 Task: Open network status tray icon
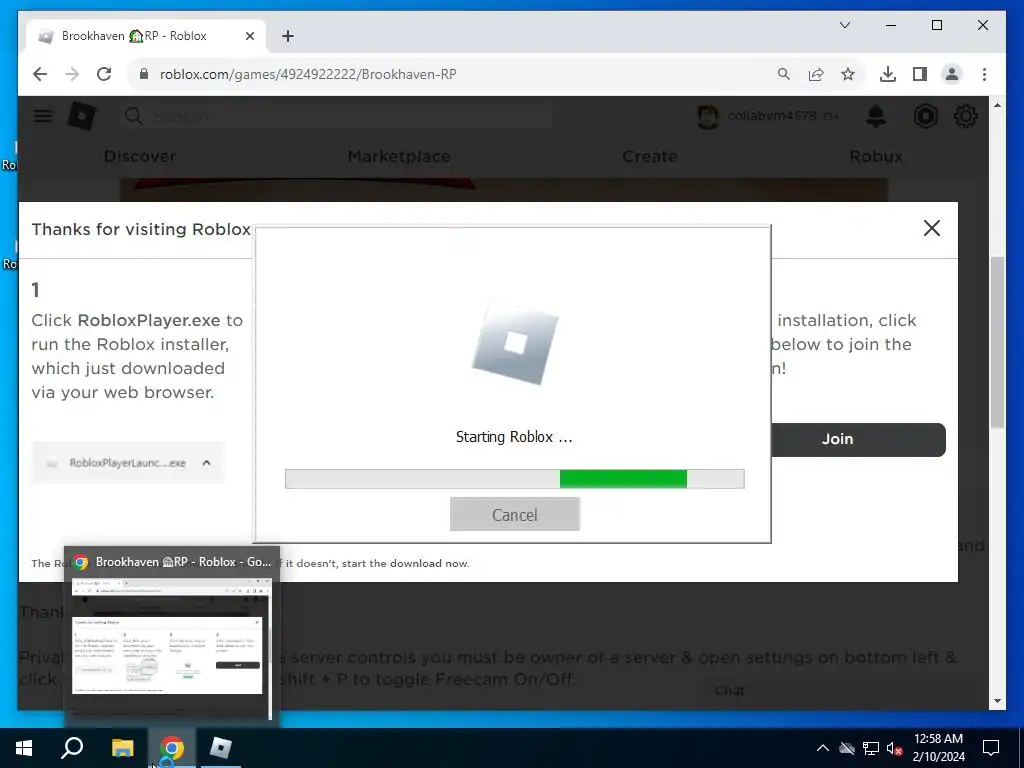coord(871,748)
